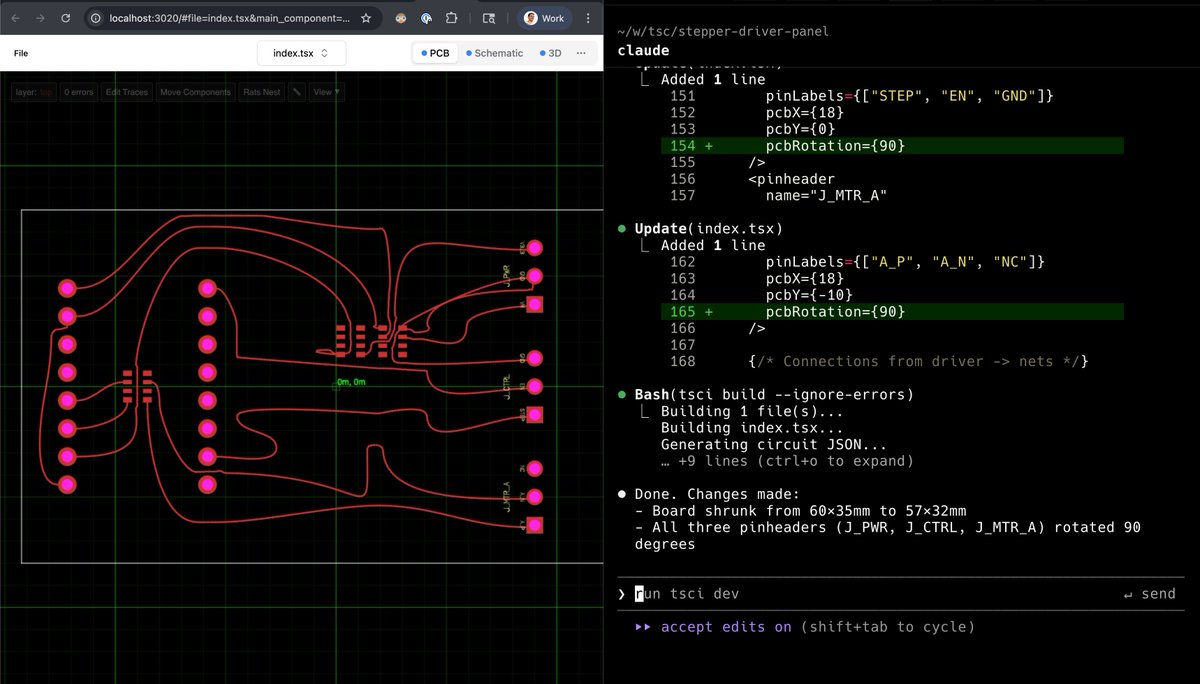View site information icon in address bar
This screenshot has width=1200, height=684.
[x=95, y=18]
